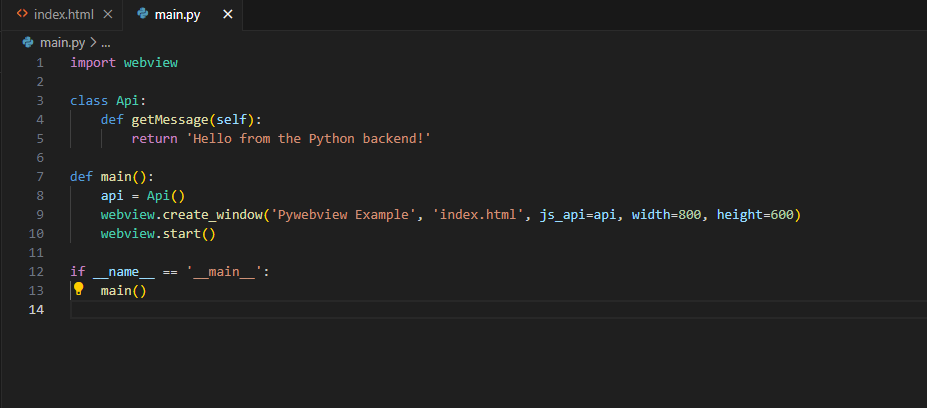Click the Python file icon in breadcrumb
Viewport: 927px width, 408px height.
(28, 42)
